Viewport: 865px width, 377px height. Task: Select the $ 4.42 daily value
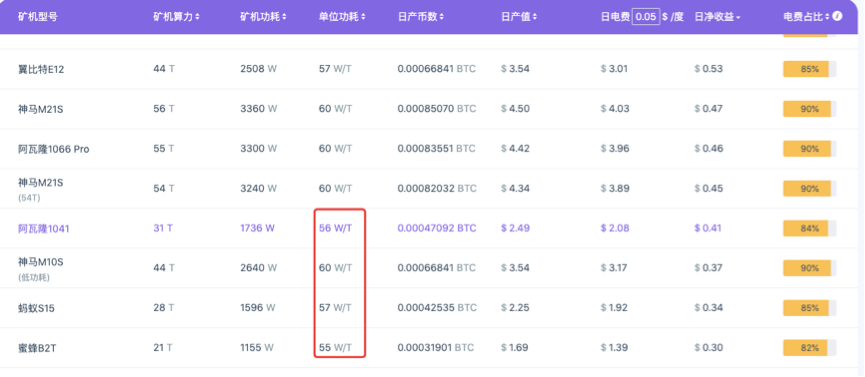coord(515,149)
